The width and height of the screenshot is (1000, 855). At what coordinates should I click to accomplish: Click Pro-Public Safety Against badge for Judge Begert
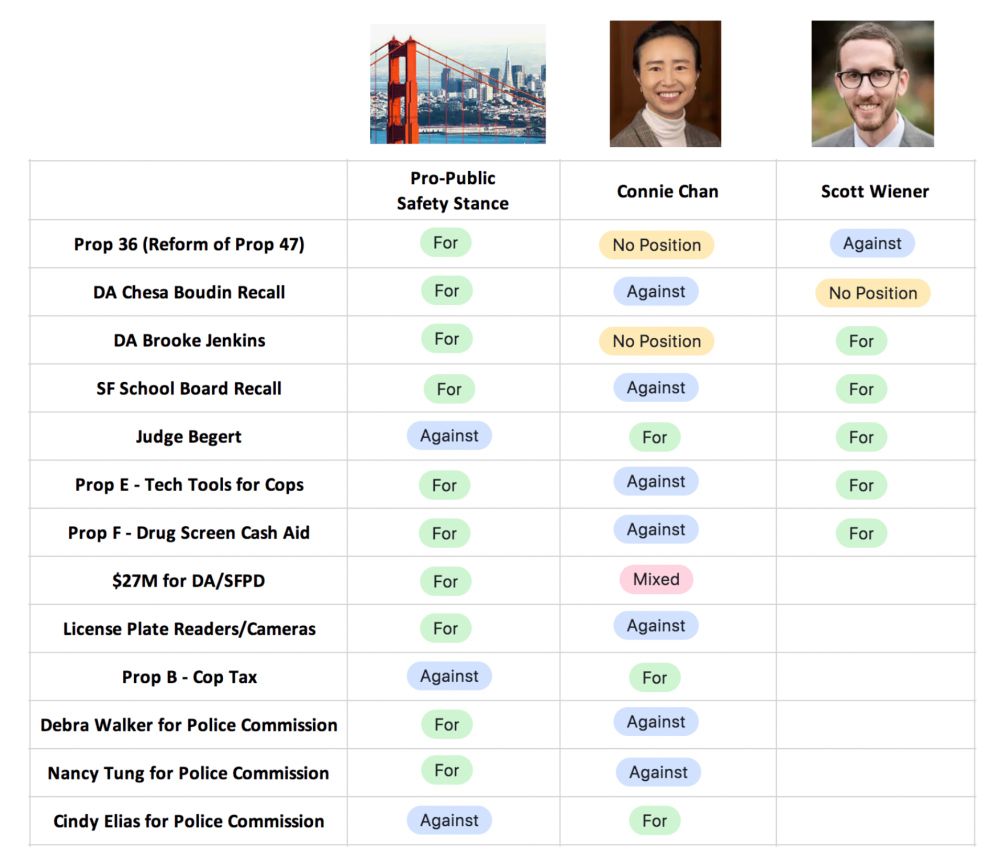click(x=449, y=435)
